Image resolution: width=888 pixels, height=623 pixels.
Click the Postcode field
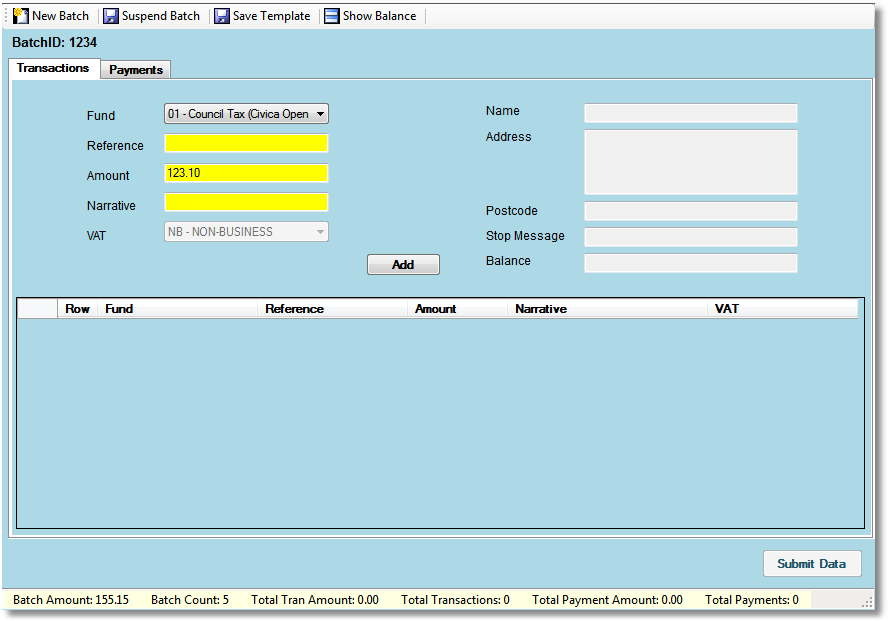click(690, 211)
